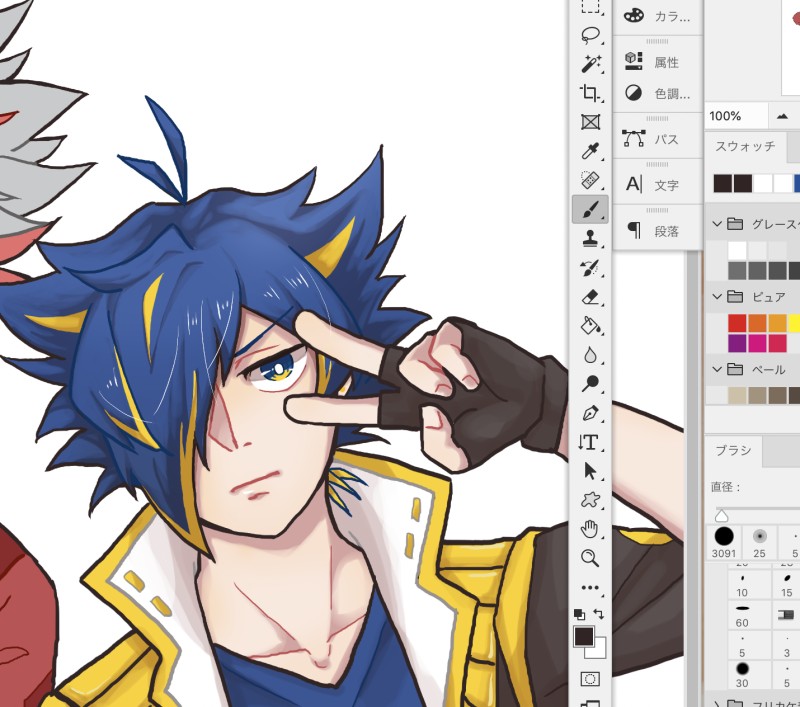
Task: Pick the purple swatch in ピュア group
Action: 737,343
